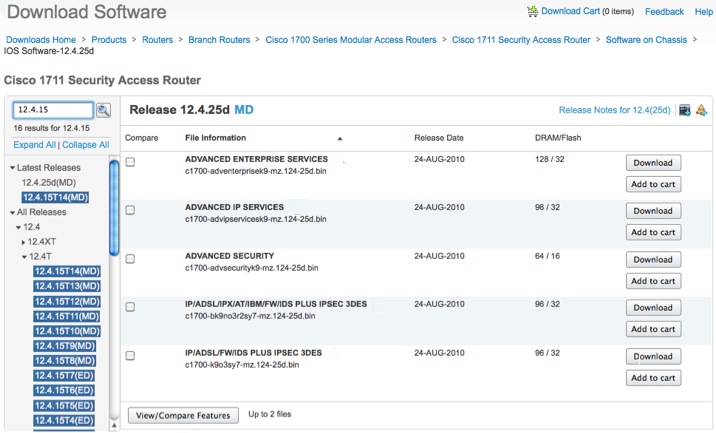Open Cisco 1700 Series Modular Access Routers link
The image size is (716, 433).
point(351,40)
